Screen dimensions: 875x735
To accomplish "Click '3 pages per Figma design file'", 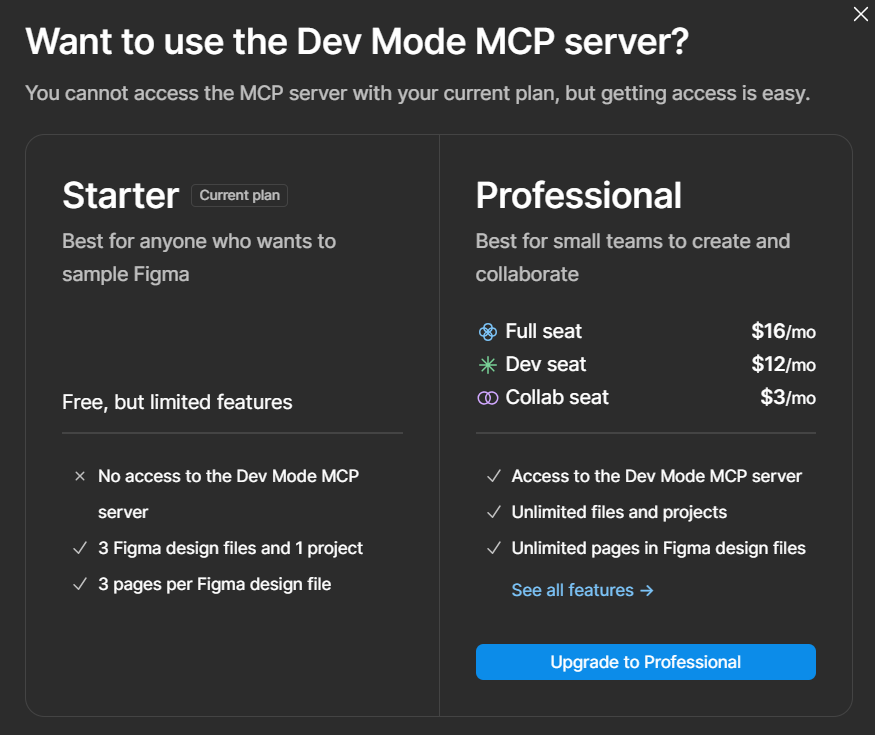I will (215, 584).
